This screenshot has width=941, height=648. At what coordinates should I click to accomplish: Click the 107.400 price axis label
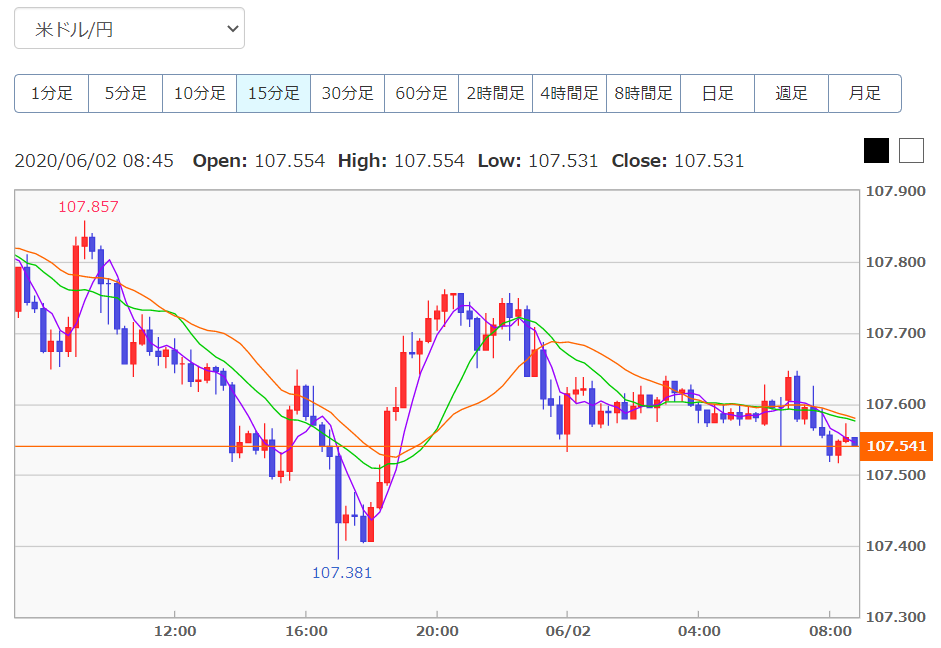[895, 546]
